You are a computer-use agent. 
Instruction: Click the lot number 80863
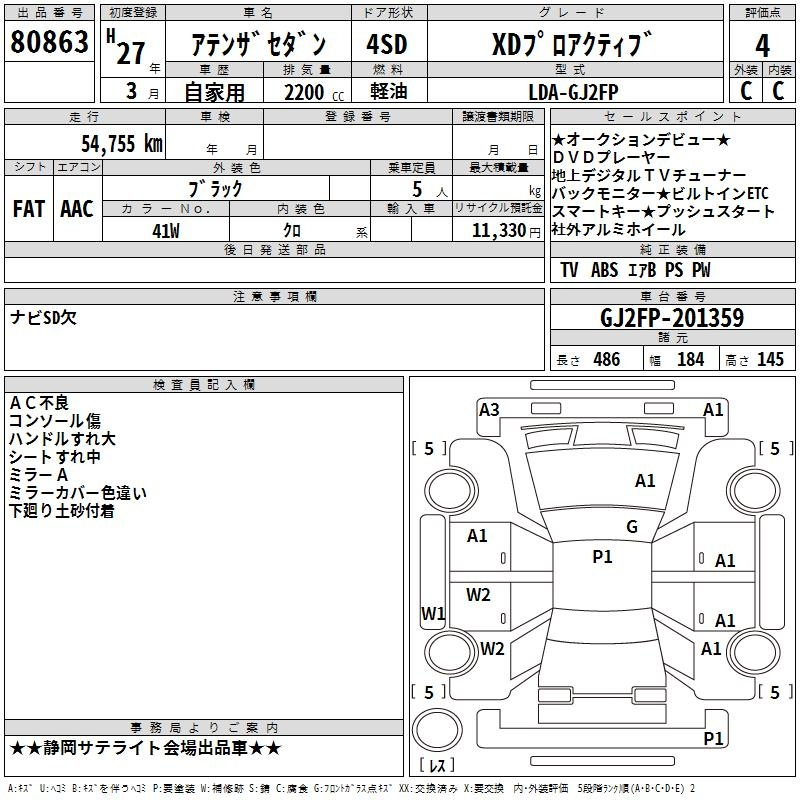click(48, 43)
